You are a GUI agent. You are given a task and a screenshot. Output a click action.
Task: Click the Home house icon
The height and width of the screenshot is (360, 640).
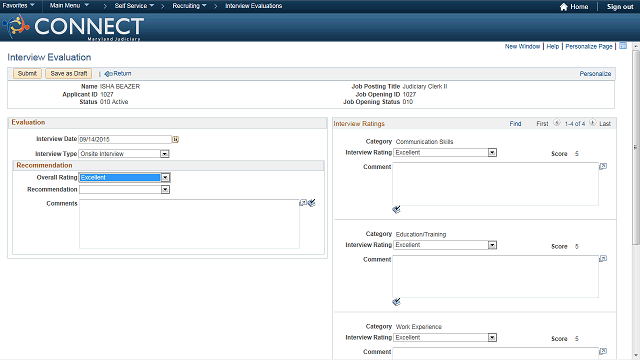(564, 7)
